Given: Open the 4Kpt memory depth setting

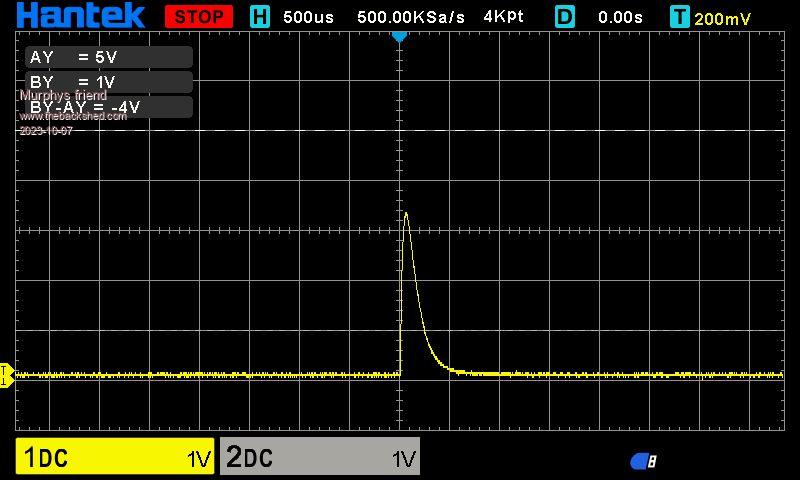Looking at the screenshot, I should (503, 17).
